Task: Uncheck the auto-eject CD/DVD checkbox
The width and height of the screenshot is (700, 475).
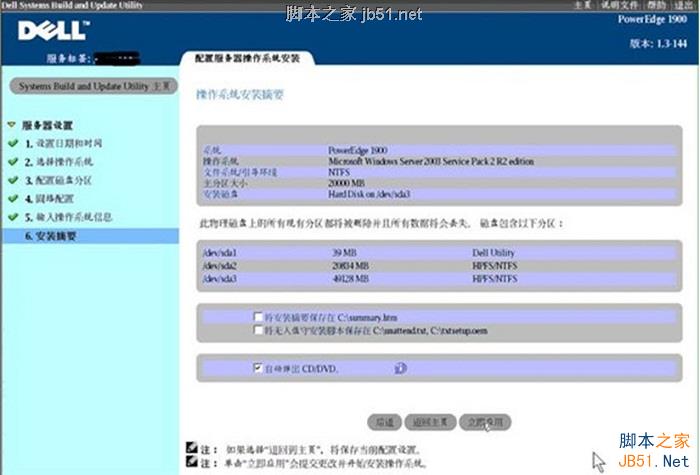Action: (258, 368)
